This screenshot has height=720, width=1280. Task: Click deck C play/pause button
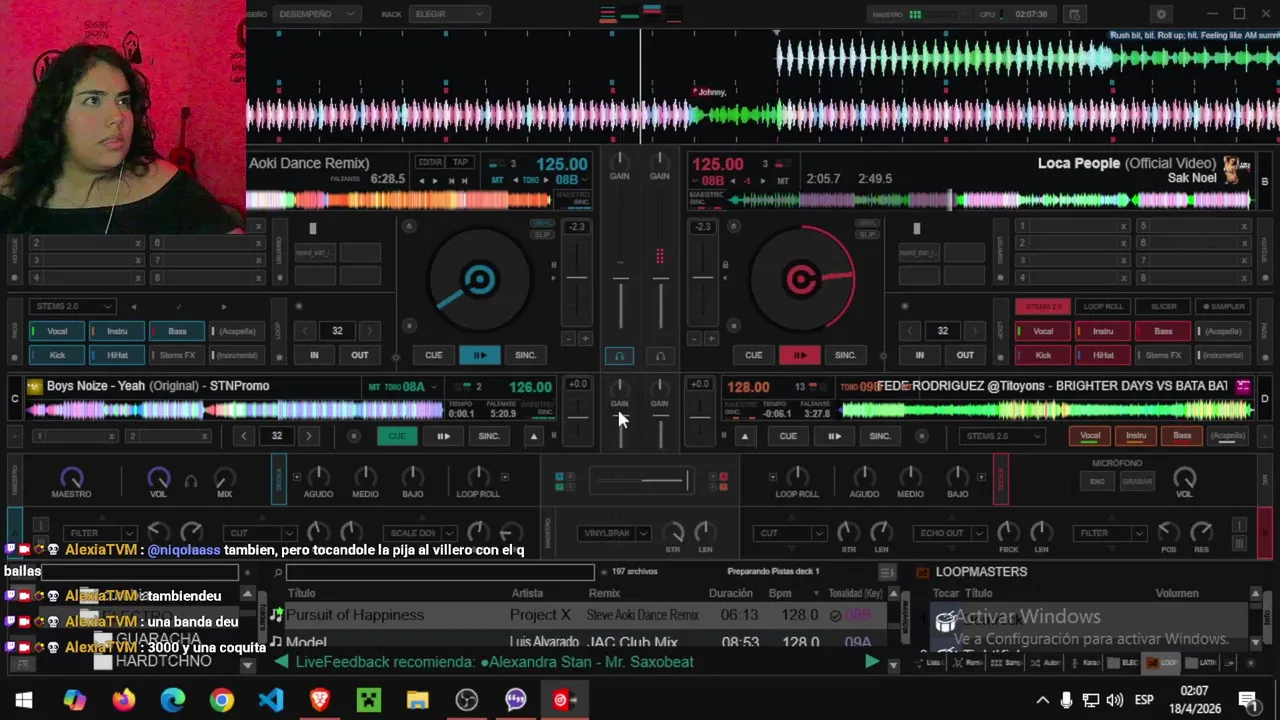(x=443, y=436)
